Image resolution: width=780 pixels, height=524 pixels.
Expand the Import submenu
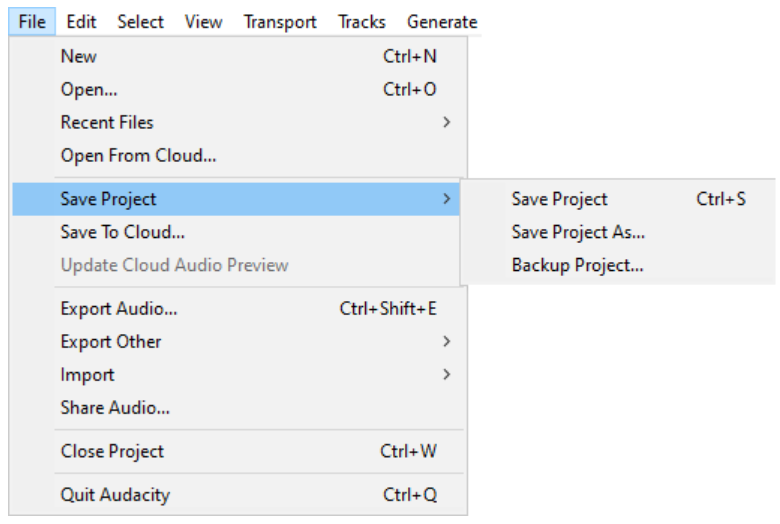coord(238,375)
